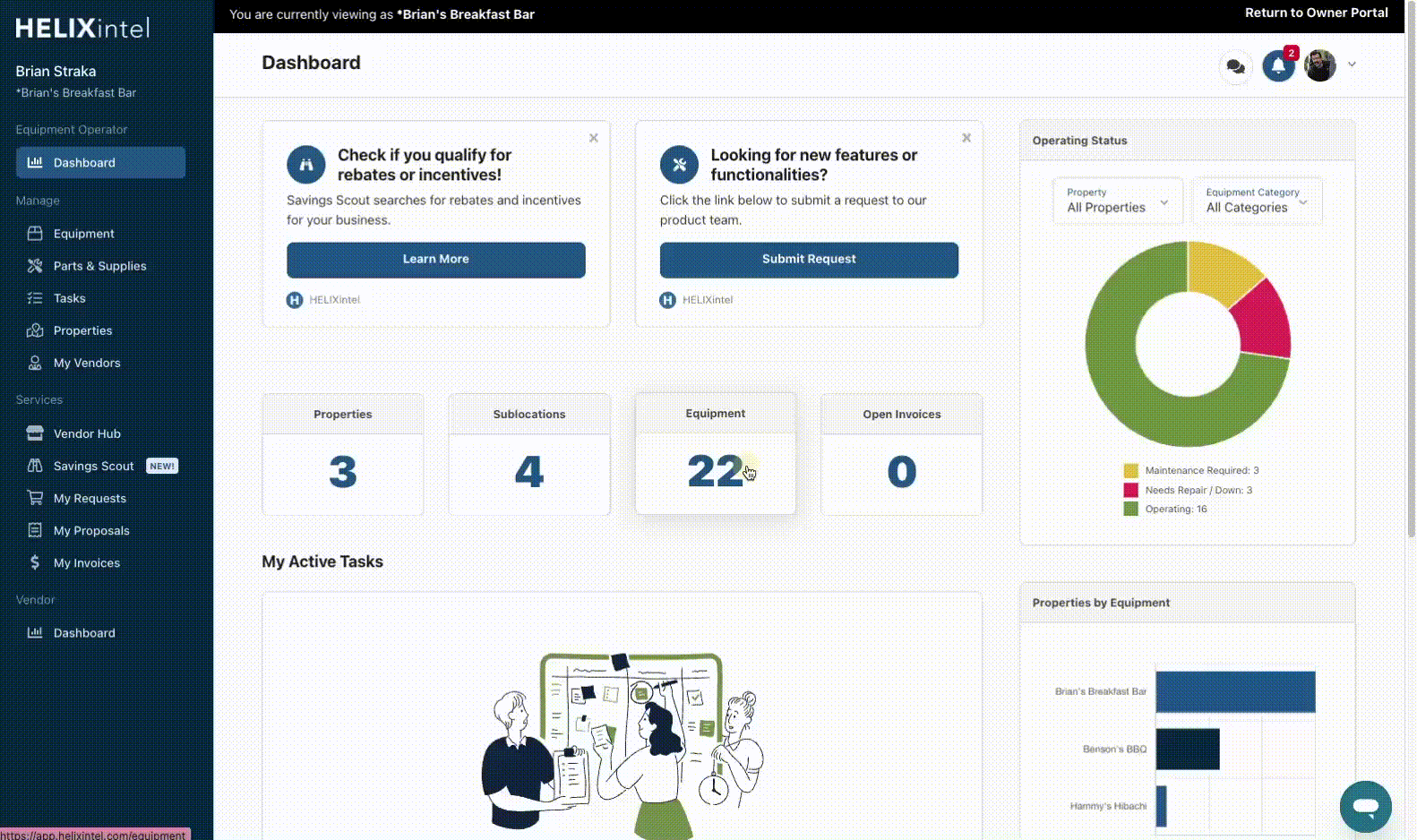Click the My Invoices dollar icon

coord(35,562)
